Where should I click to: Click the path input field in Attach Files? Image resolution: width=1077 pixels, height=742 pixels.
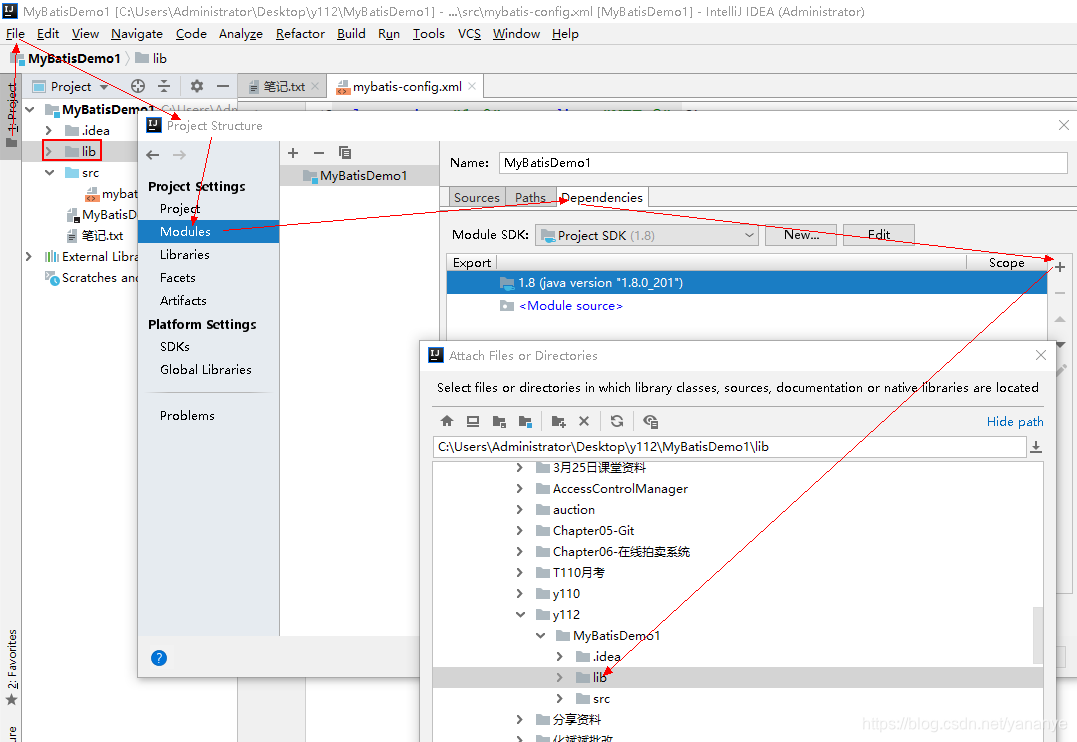tap(729, 447)
